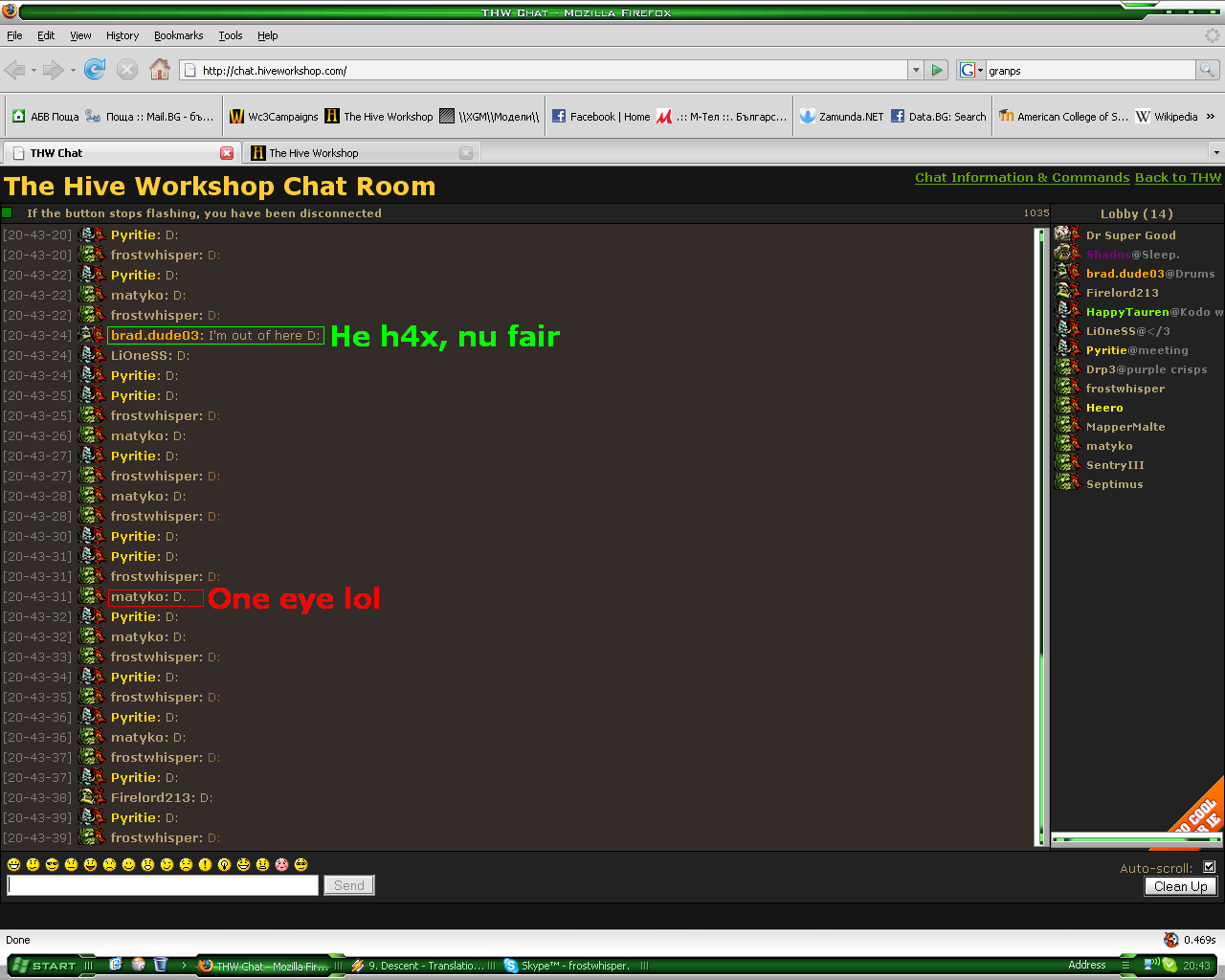Image resolution: width=1225 pixels, height=980 pixels.
Task: Click the Forward navigation arrow
Action: click(54, 70)
